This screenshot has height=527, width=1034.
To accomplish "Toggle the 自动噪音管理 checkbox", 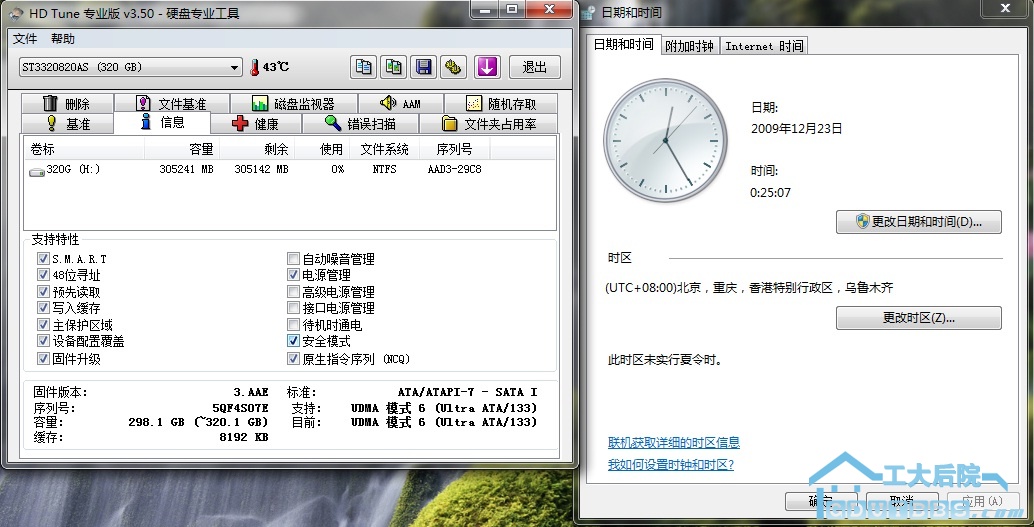I will [293, 259].
